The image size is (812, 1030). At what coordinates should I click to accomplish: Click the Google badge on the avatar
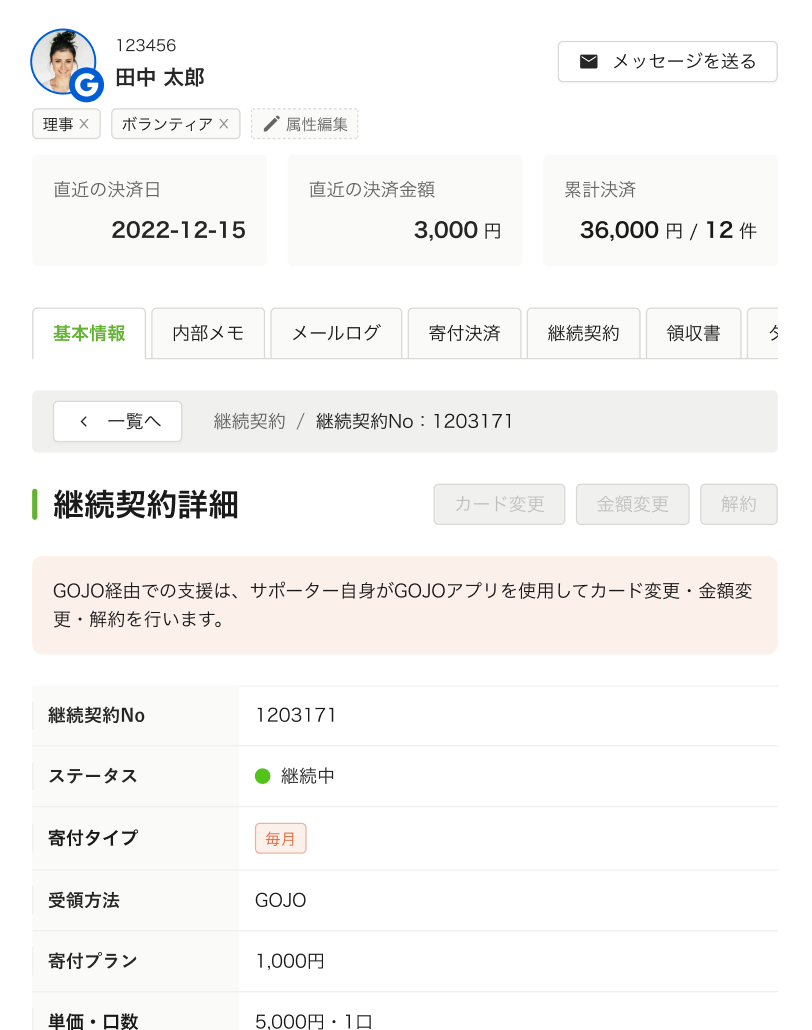click(87, 84)
